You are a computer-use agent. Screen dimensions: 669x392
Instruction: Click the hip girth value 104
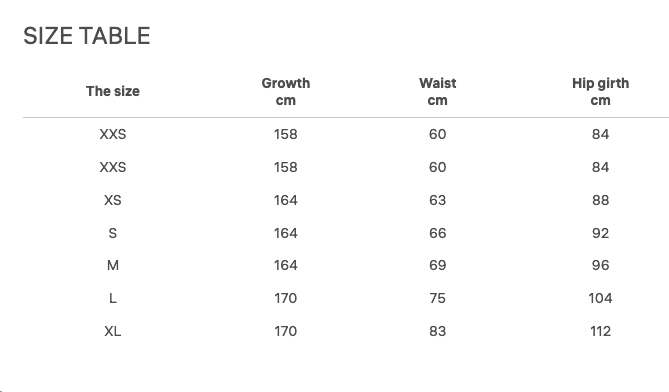pos(600,298)
